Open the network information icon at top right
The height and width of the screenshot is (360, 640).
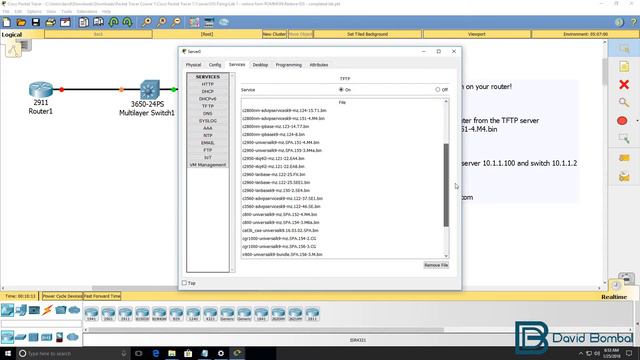tap(619, 22)
